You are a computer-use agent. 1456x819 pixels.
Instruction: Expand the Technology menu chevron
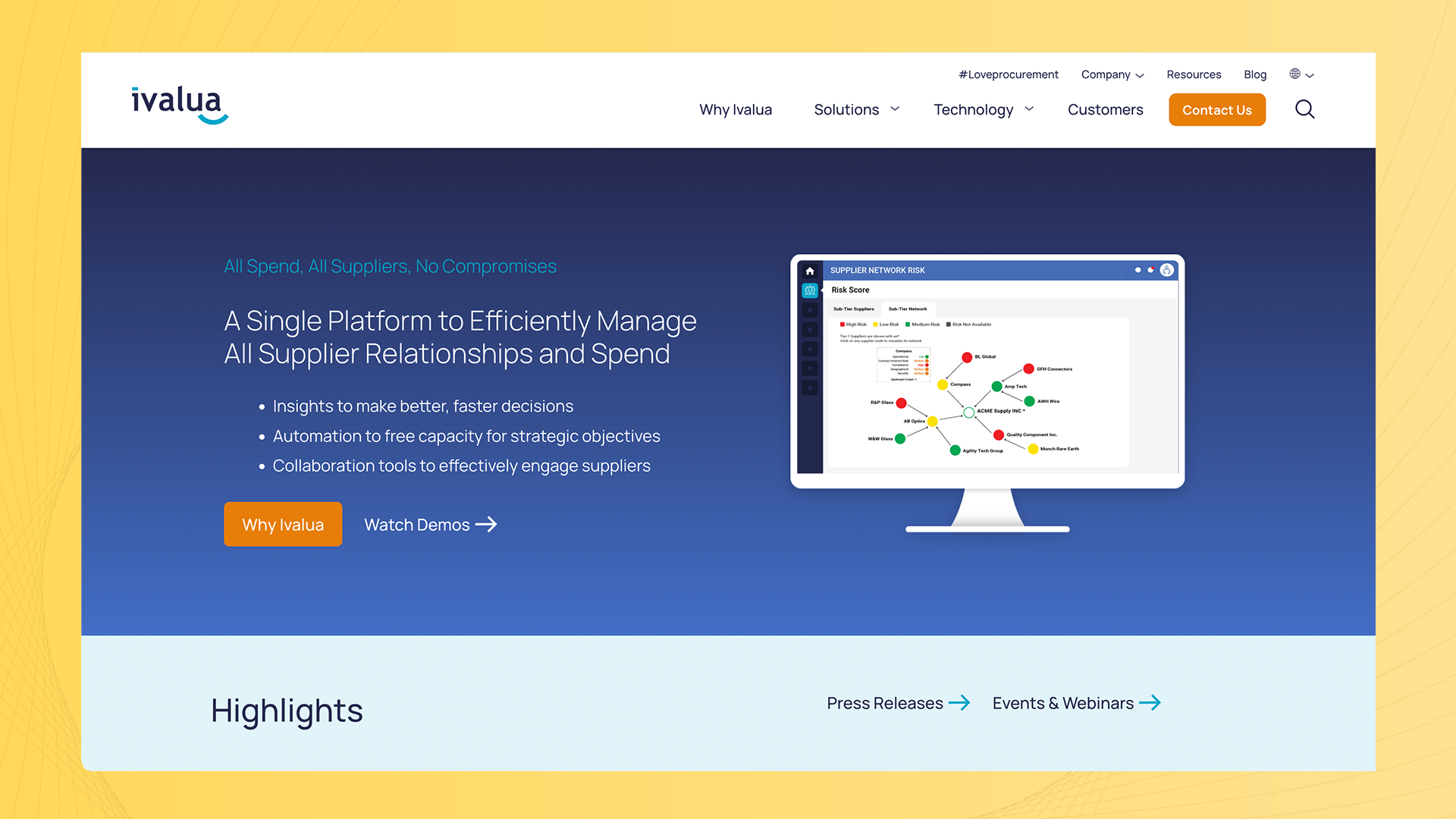click(x=1029, y=109)
